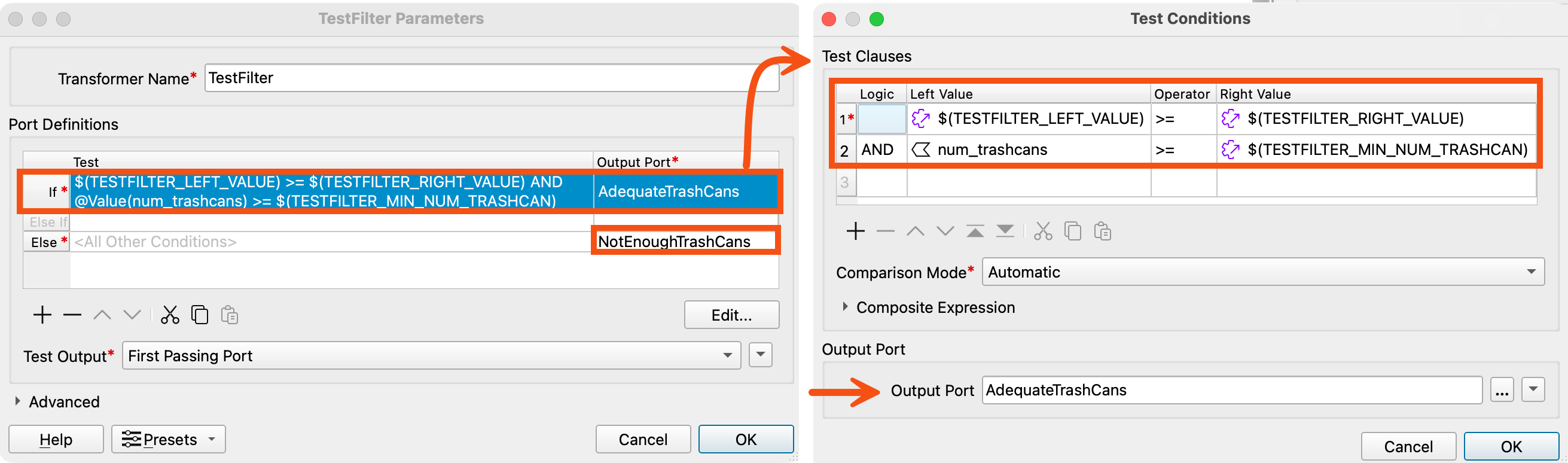The image size is (1568, 463).
Task: Open the Test Output First Passing Port dropdown
Action: click(432, 355)
